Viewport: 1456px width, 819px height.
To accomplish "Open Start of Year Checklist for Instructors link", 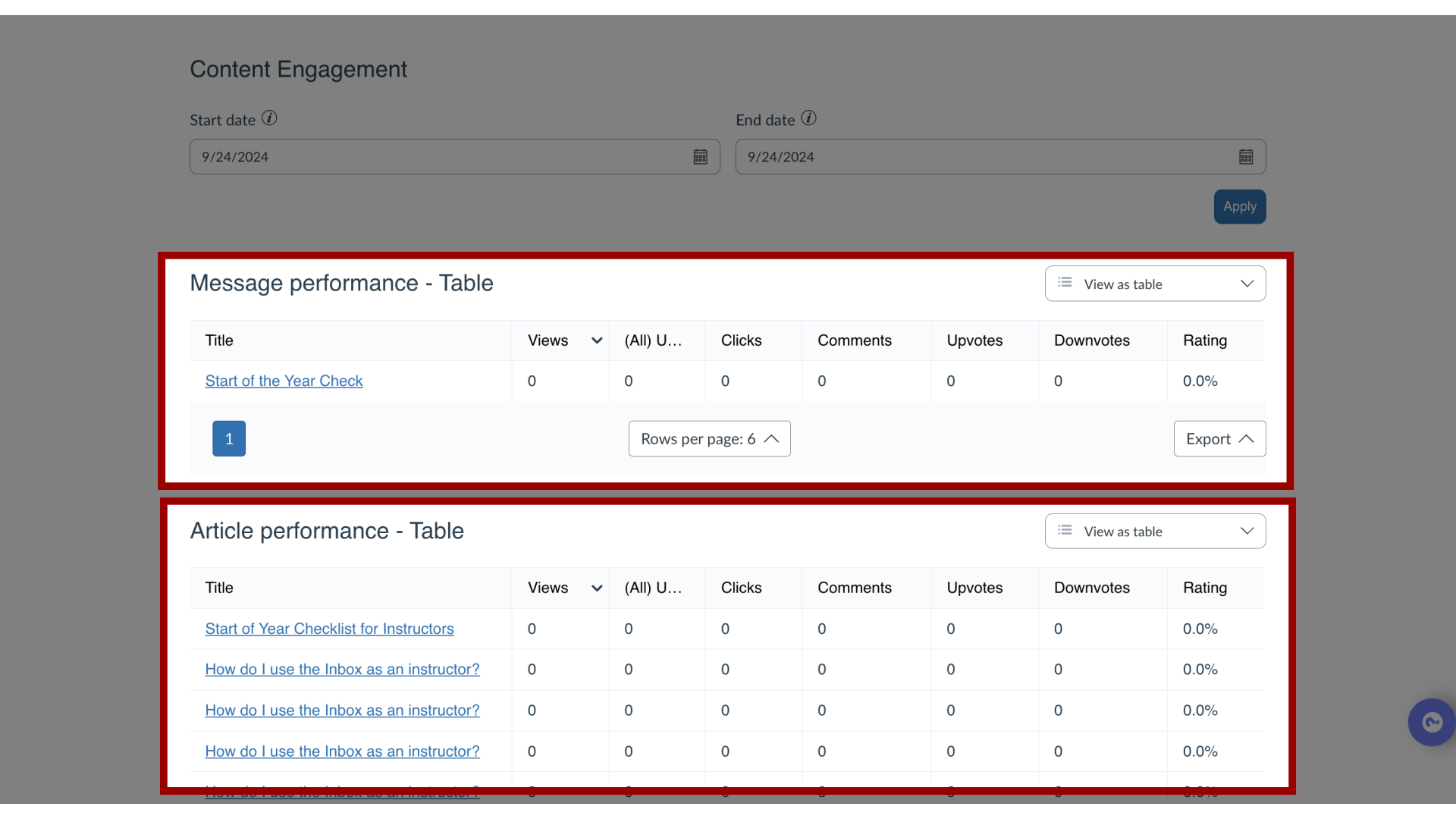I will coord(328,629).
